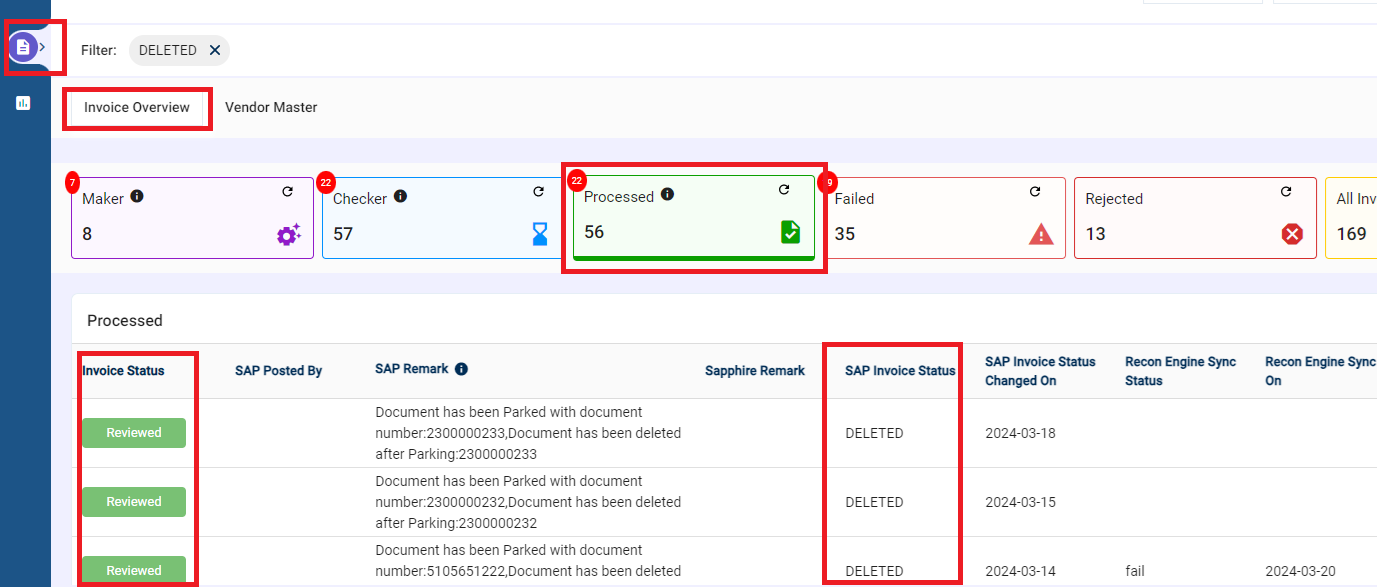Click the red badge 7 on Maker card

point(72,182)
